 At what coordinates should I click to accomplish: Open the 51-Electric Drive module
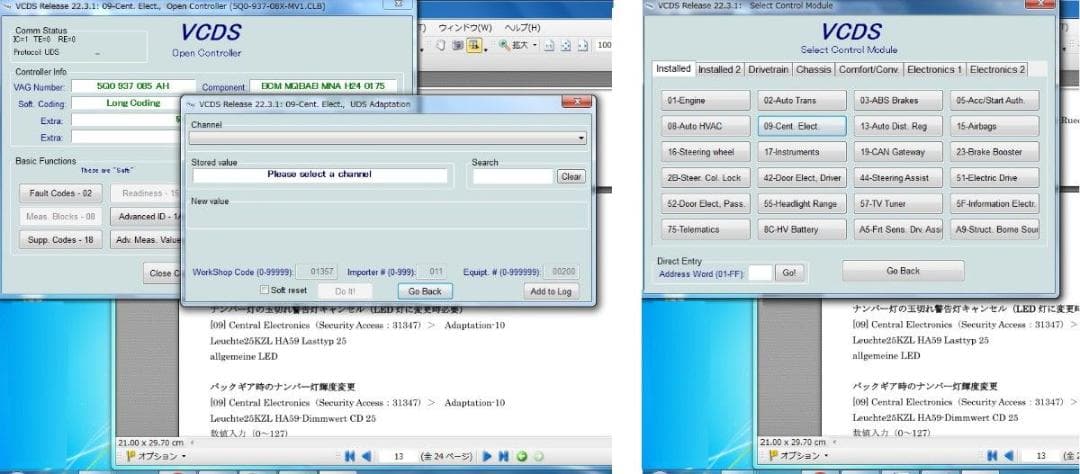[x=995, y=178]
